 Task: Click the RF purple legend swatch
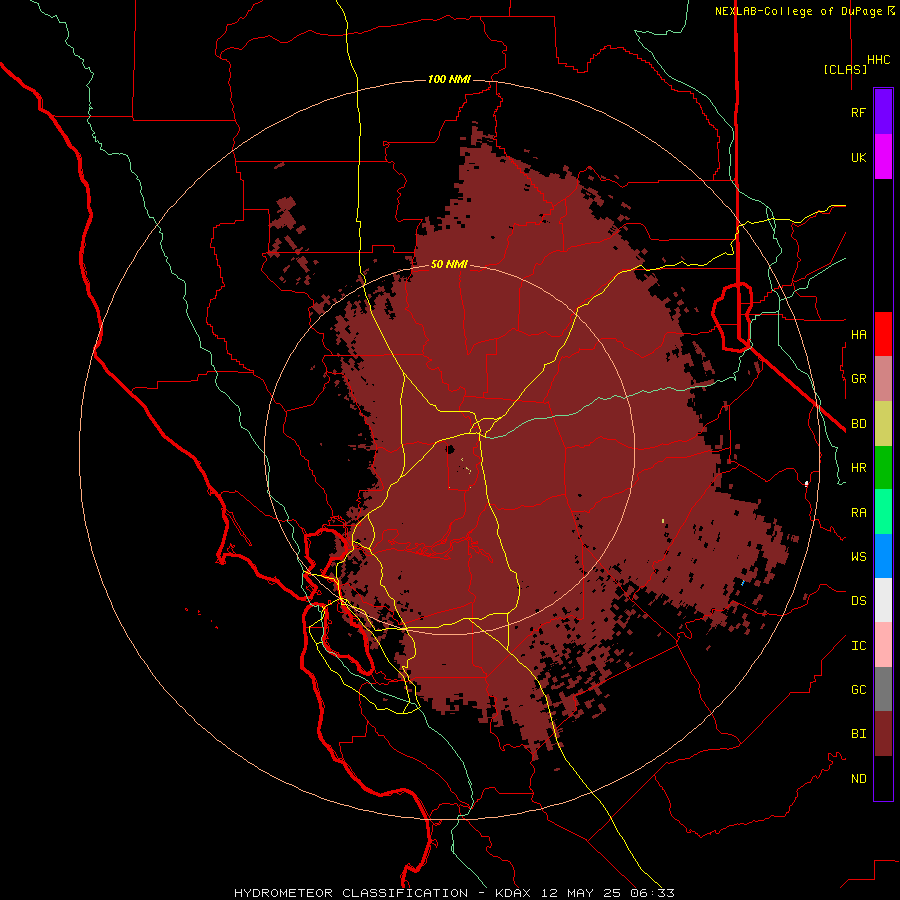[883, 112]
